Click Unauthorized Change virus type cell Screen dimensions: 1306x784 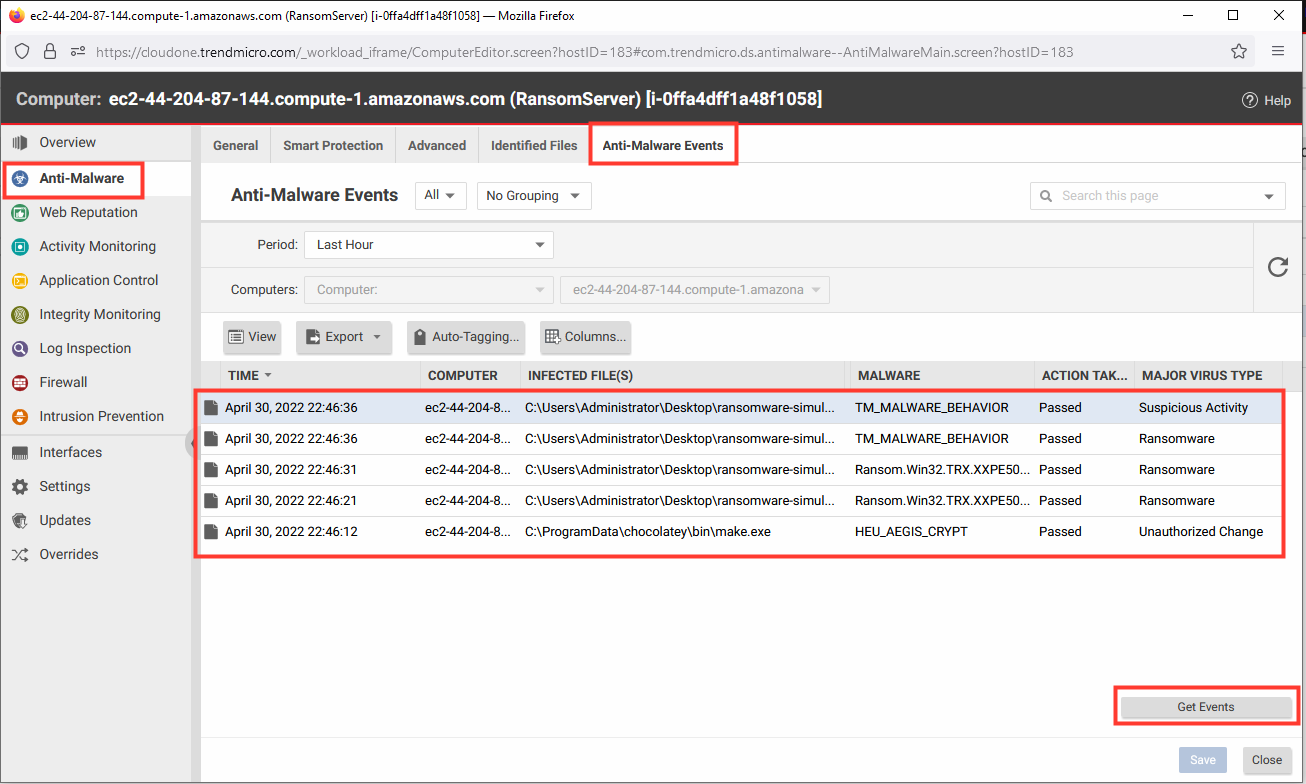point(1201,532)
